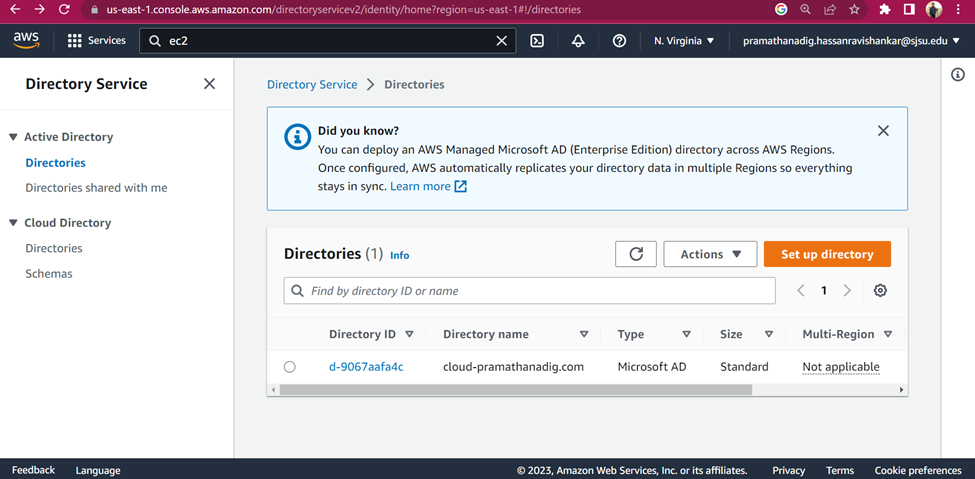The height and width of the screenshot is (479, 975).
Task: Click Set up directory button
Action: pos(827,254)
